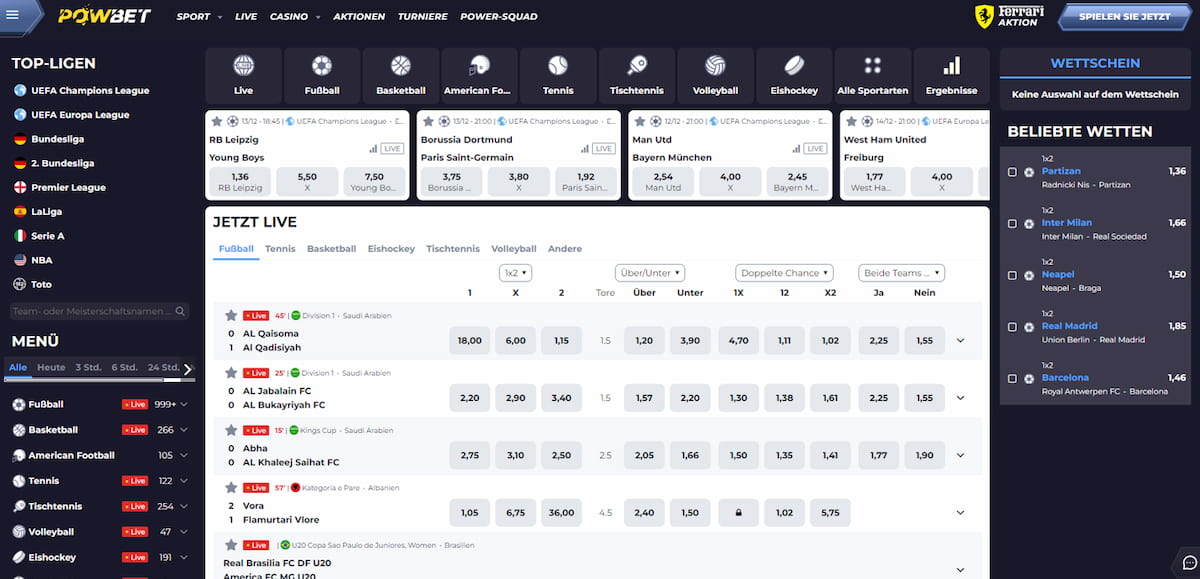This screenshot has height=579, width=1200.
Task: Expand the Volleyball menu entry
Action: point(184,532)
